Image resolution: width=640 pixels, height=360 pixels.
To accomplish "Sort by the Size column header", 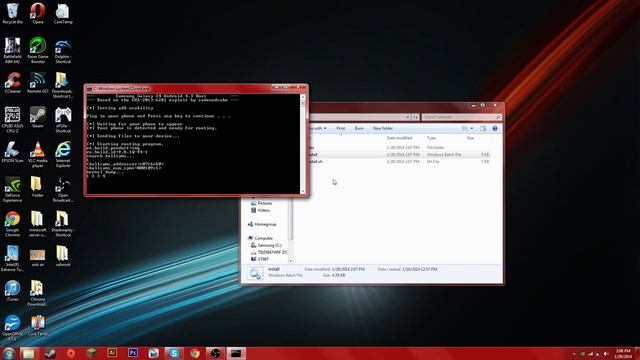I will [x=470, y=138].
